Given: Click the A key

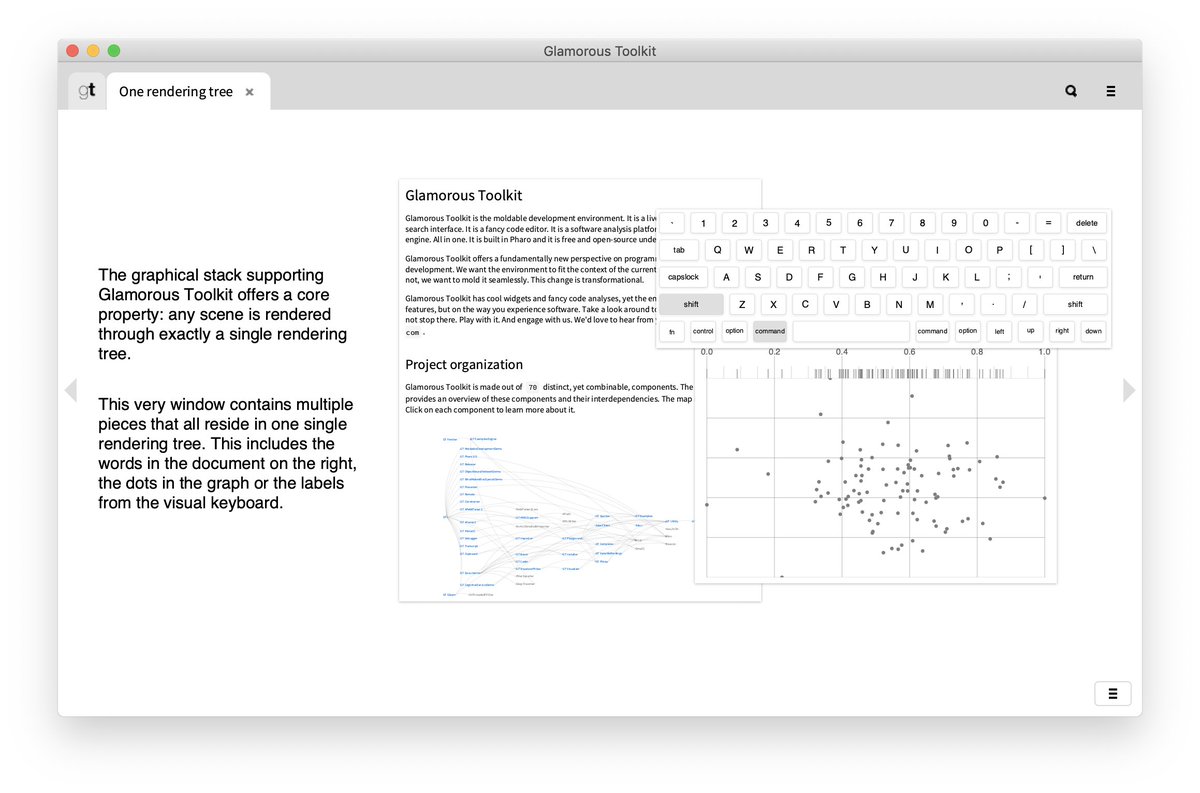Looking at the screenshot, I should (x=727, y=277).
